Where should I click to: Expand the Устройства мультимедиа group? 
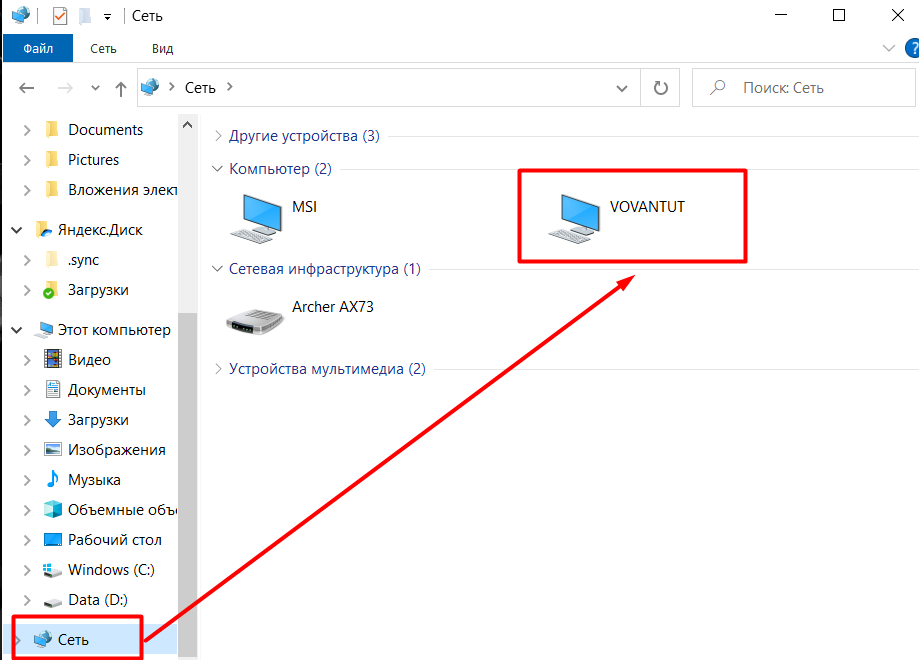tap(217, 368)
